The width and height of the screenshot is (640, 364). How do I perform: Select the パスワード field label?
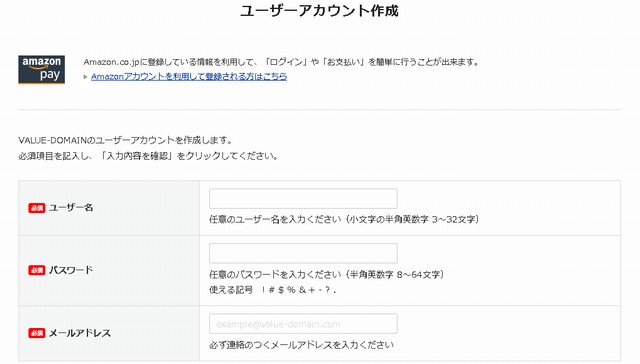tap(71, 270)
